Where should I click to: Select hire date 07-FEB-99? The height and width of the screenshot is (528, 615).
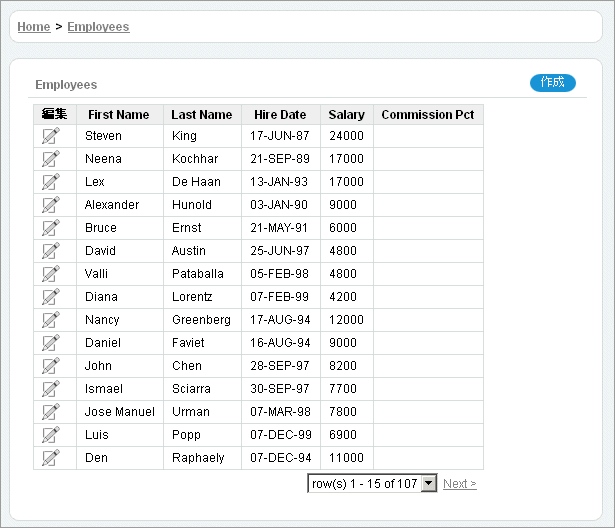[279, 297]
